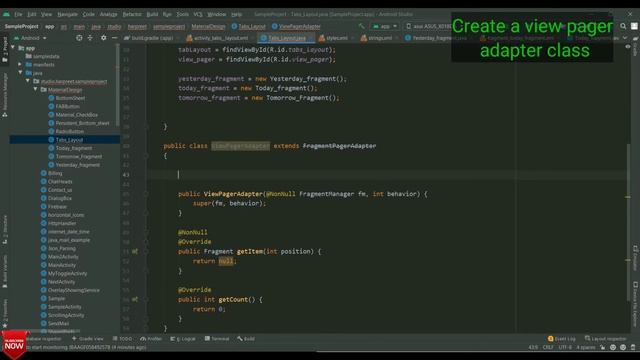Click ViewPagerAdapter breadcrumb in navigation bar
The height and width of the screenshot is (360, 640).
[296, 26]
